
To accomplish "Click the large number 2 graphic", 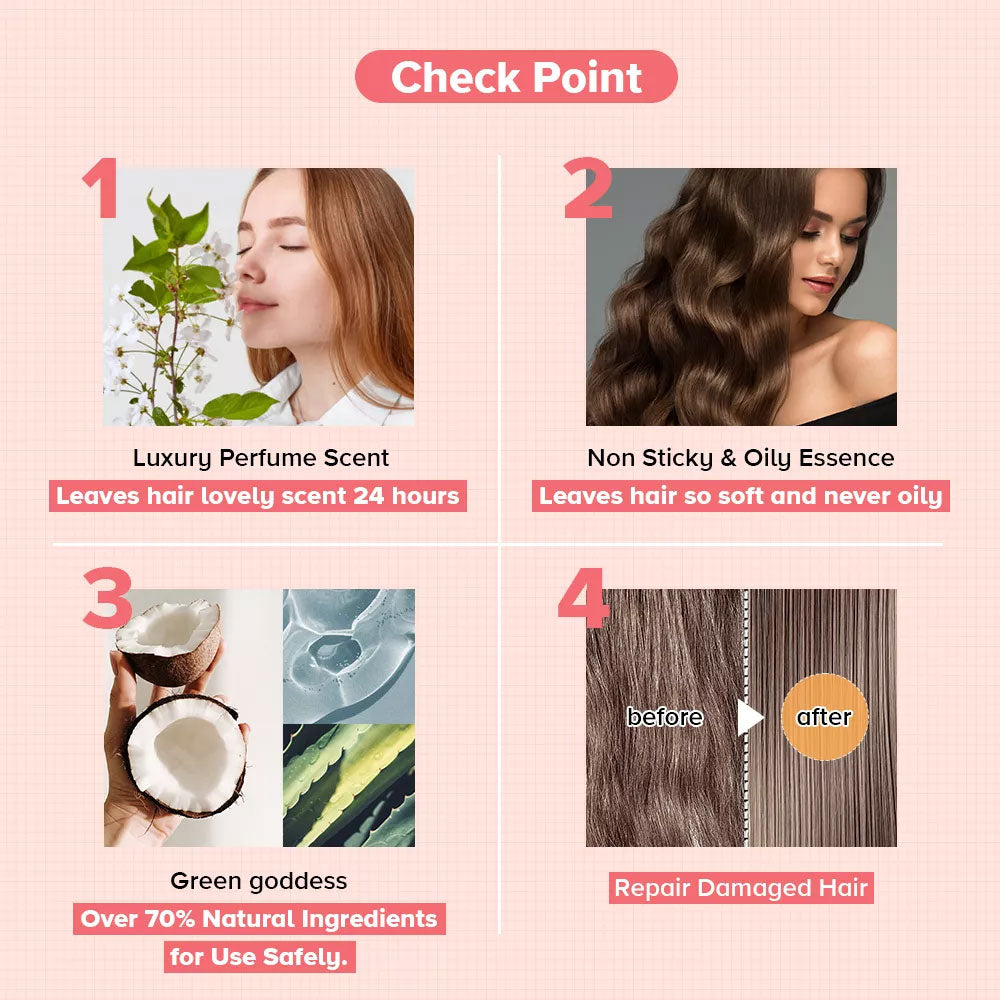I will [x=587, y=188].
